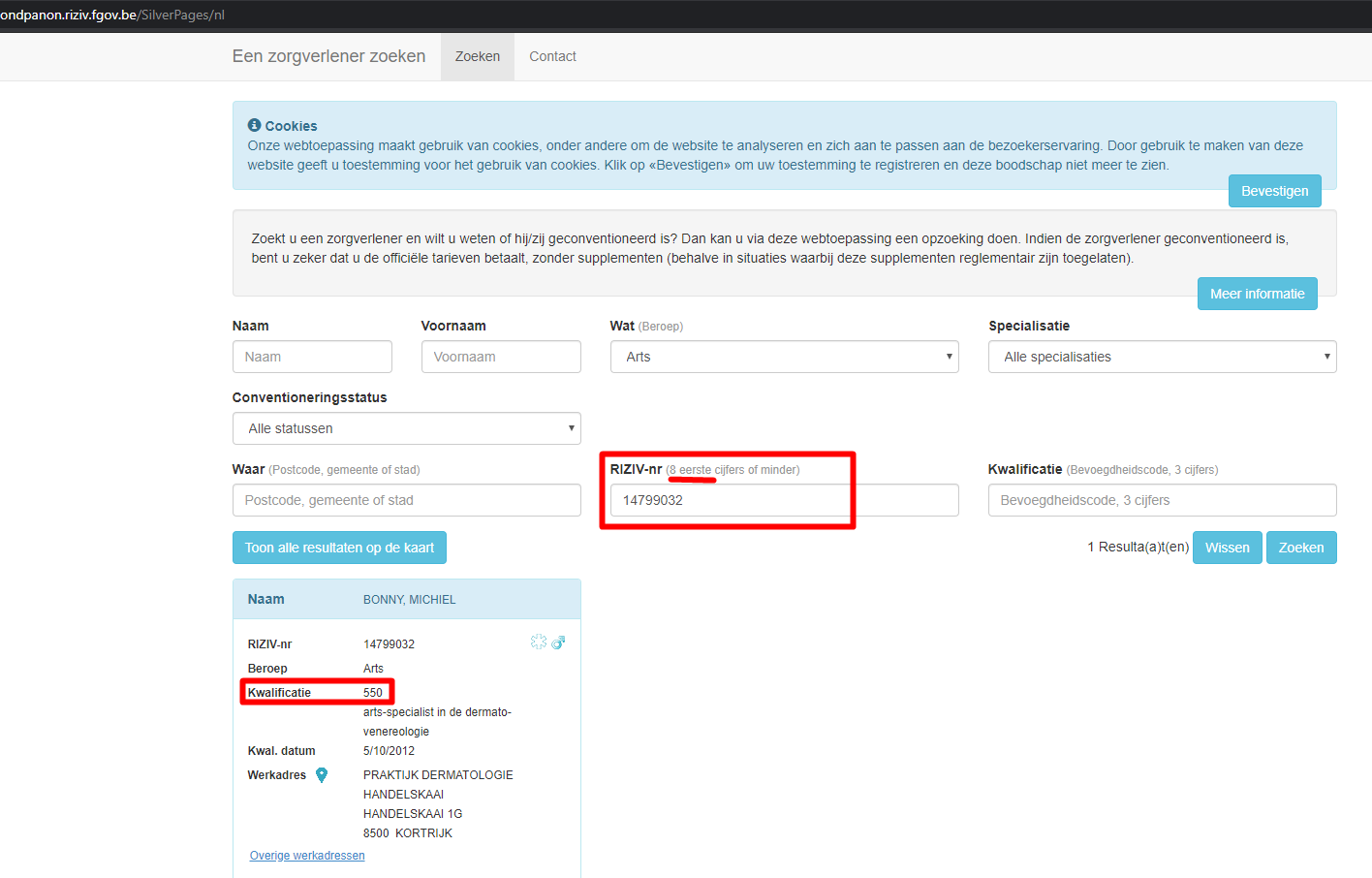Screen dimensions: 1372x878
Task: Open the Overige werkadressen link
Action: (x=307, y=856)
